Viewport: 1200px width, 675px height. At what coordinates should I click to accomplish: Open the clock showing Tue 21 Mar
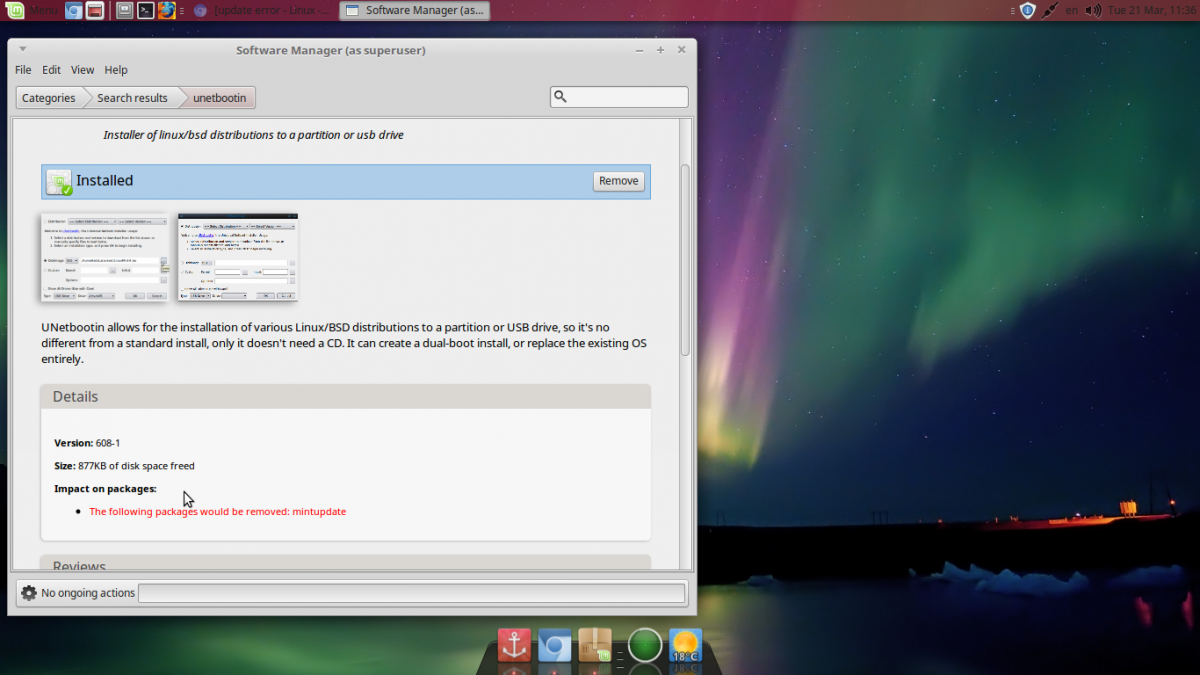click(x=1153, y=11)
